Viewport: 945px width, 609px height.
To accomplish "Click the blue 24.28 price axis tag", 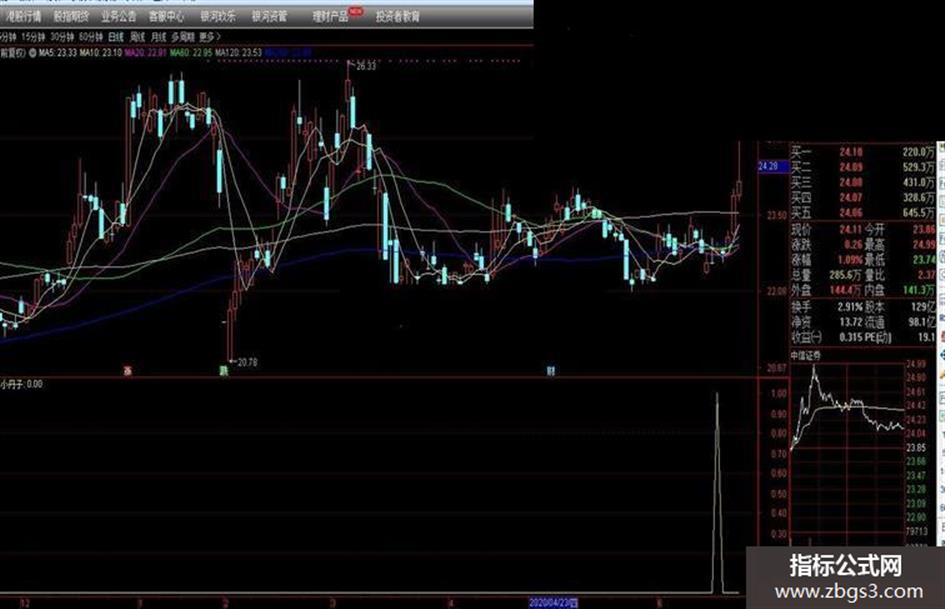I will pyautogui.click(x=773, y=166).
